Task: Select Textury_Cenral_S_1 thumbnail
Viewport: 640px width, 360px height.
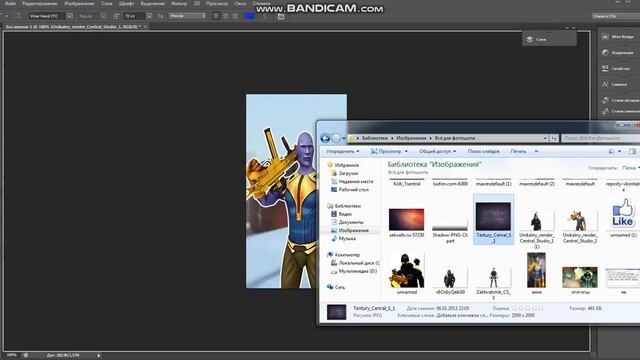Action: coord(493,220)
